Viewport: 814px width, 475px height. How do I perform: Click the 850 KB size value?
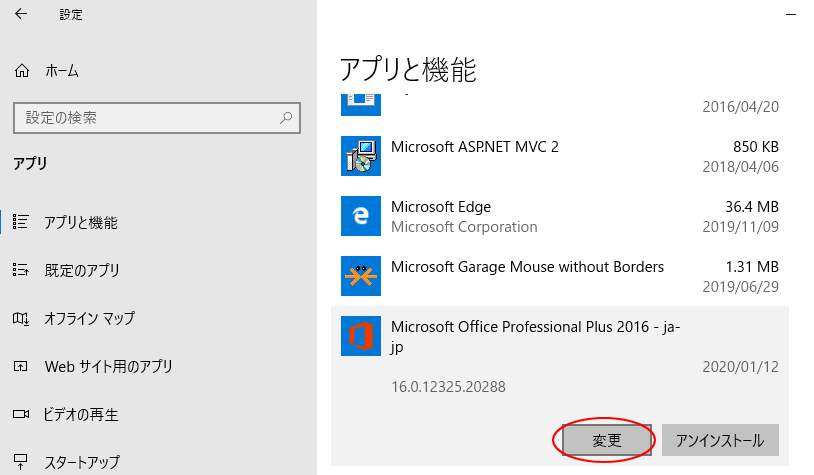[756, 147]
